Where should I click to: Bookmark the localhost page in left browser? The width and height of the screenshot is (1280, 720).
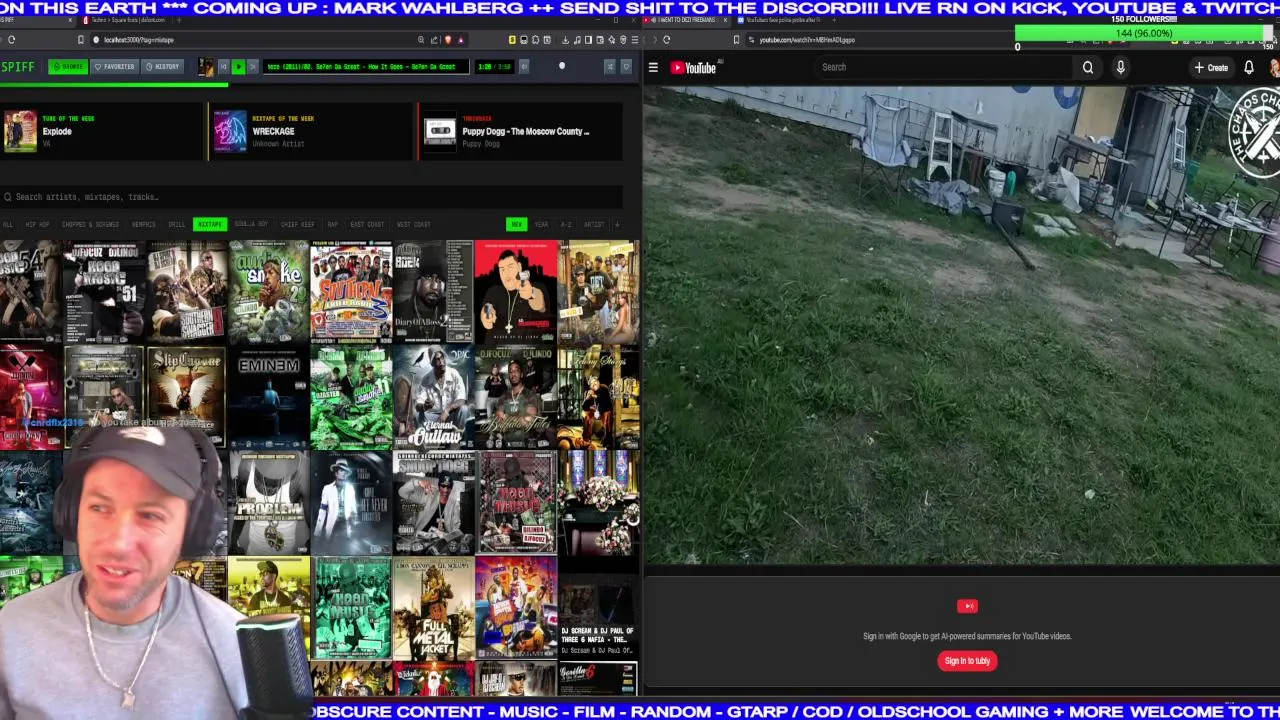80,40
